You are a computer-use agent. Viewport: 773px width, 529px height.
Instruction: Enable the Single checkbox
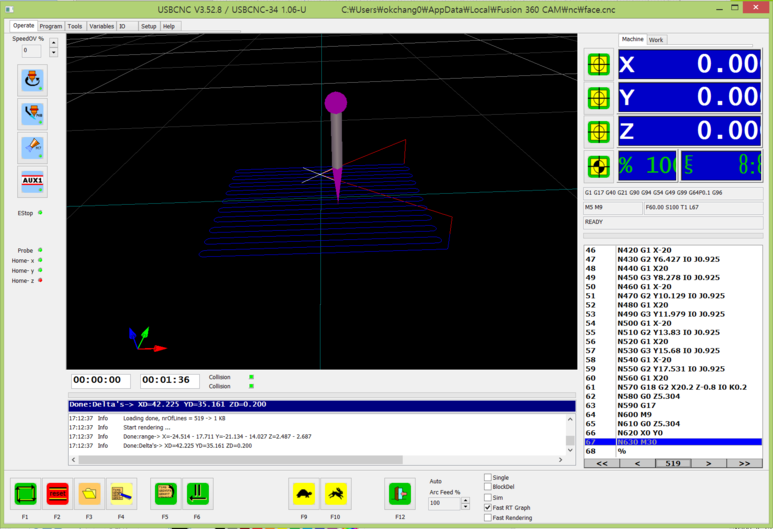click(488, 477)
